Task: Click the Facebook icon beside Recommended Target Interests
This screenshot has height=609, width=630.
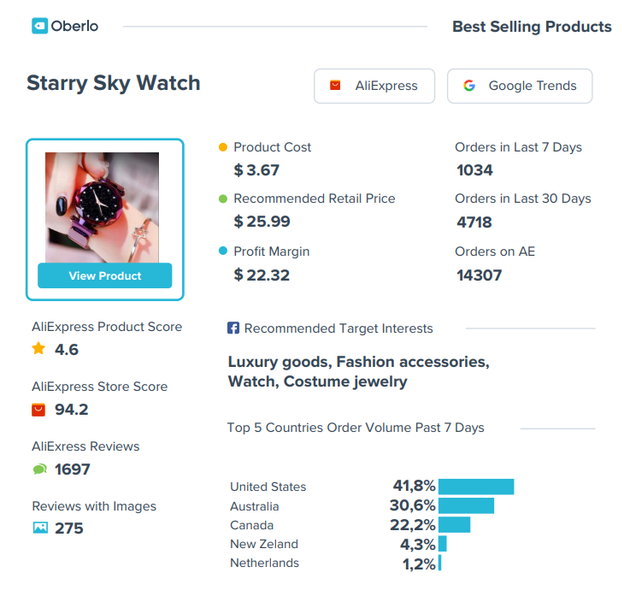Action: pos(233,328)
